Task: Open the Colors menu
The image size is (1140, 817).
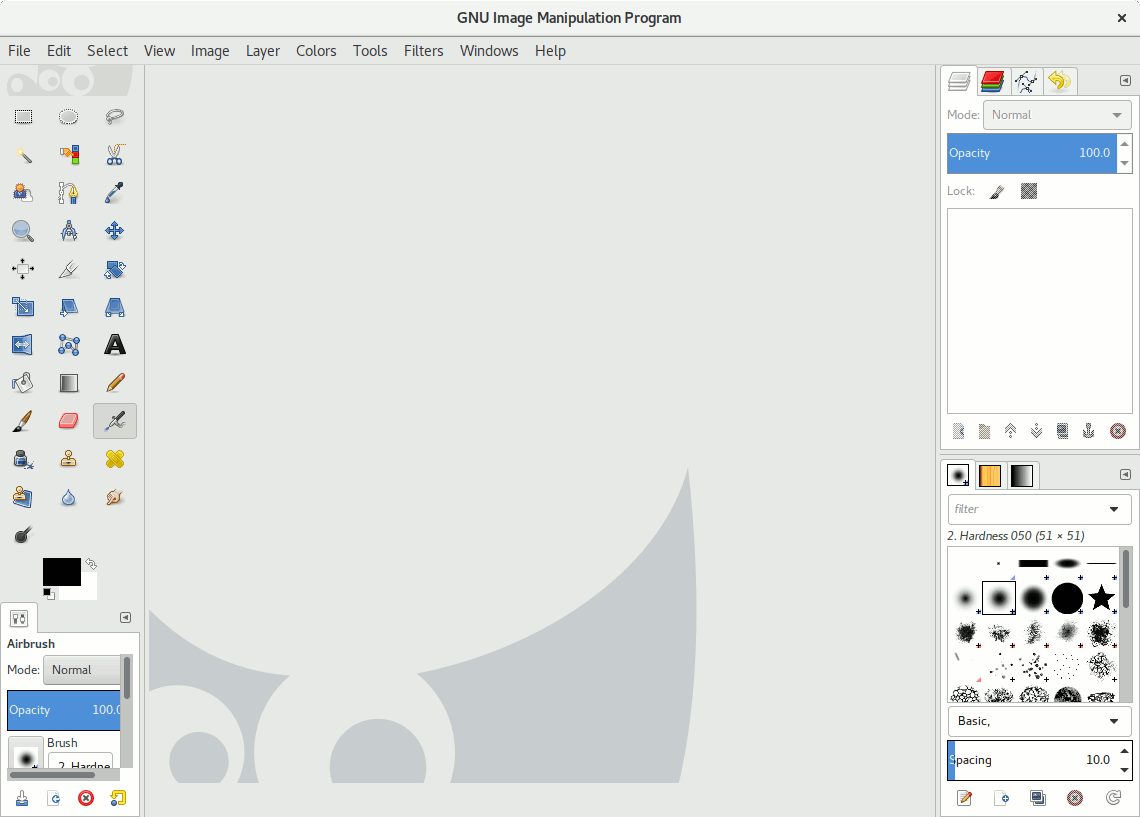Action: click(x=316, y=51)
